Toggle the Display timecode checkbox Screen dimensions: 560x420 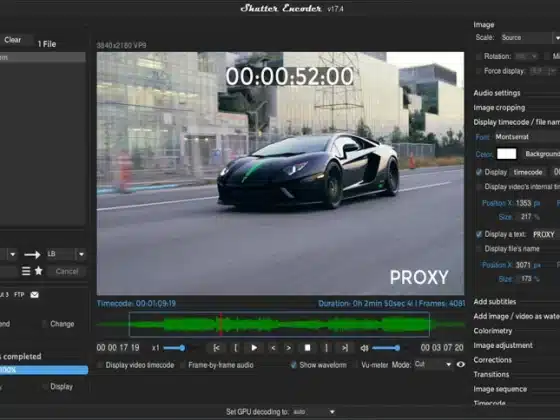click(x=479, y=172)
